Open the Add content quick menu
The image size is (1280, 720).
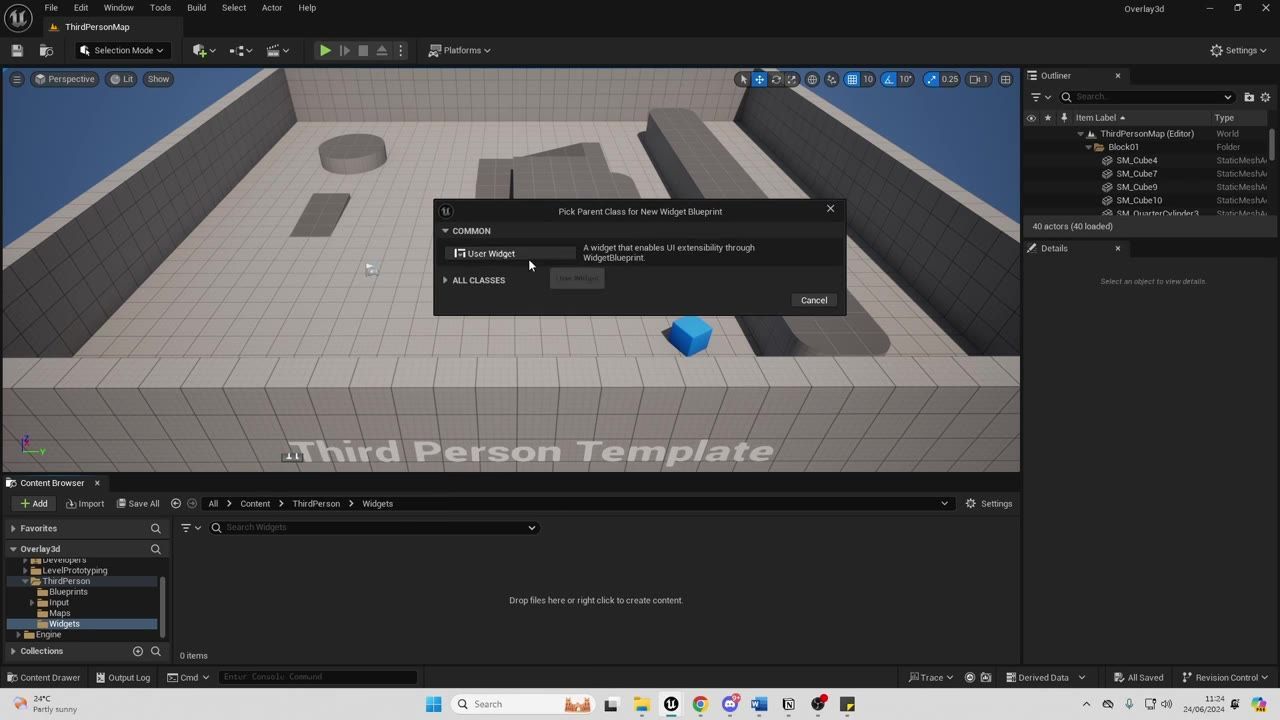pyautogui.click(x=201, y=50)
